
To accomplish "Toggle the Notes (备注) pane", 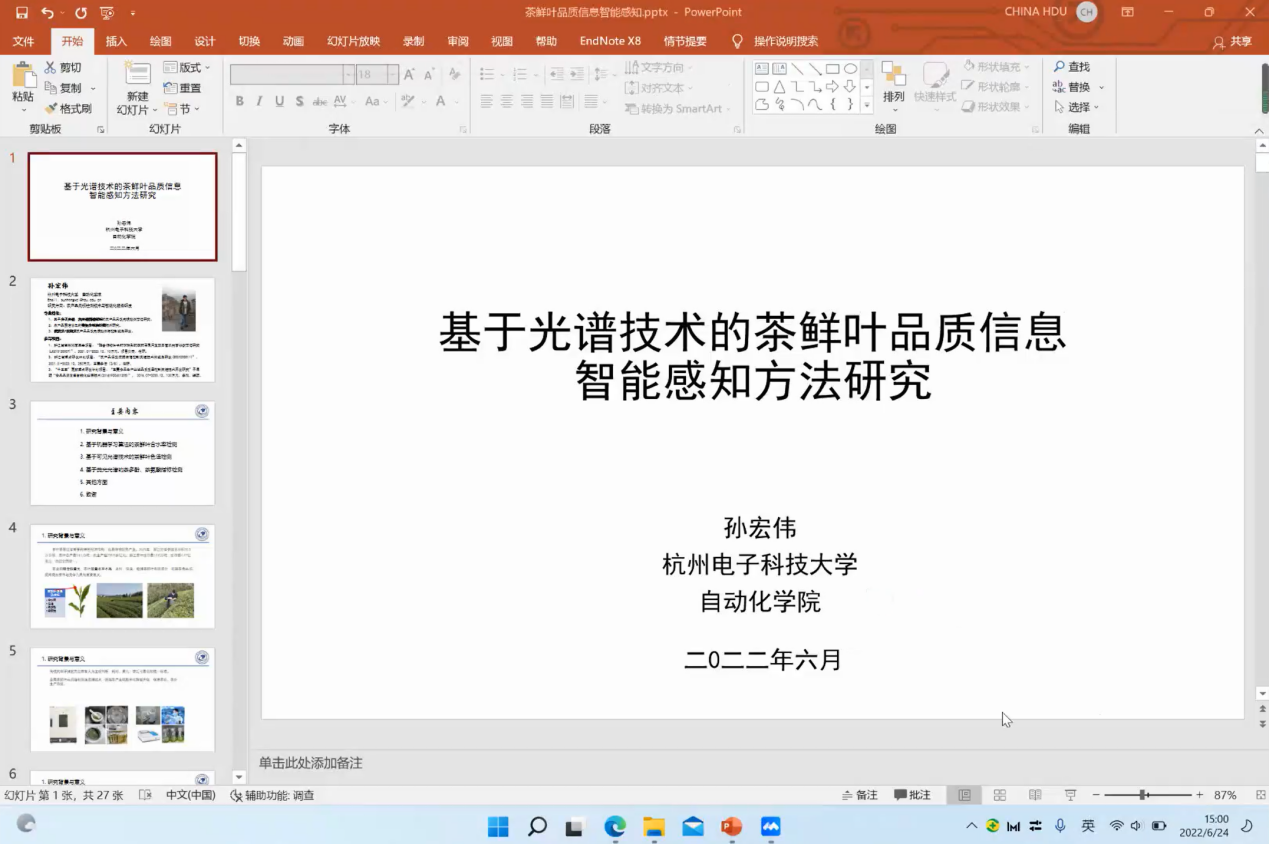I will pyautogui.click(x=859, y=795).
